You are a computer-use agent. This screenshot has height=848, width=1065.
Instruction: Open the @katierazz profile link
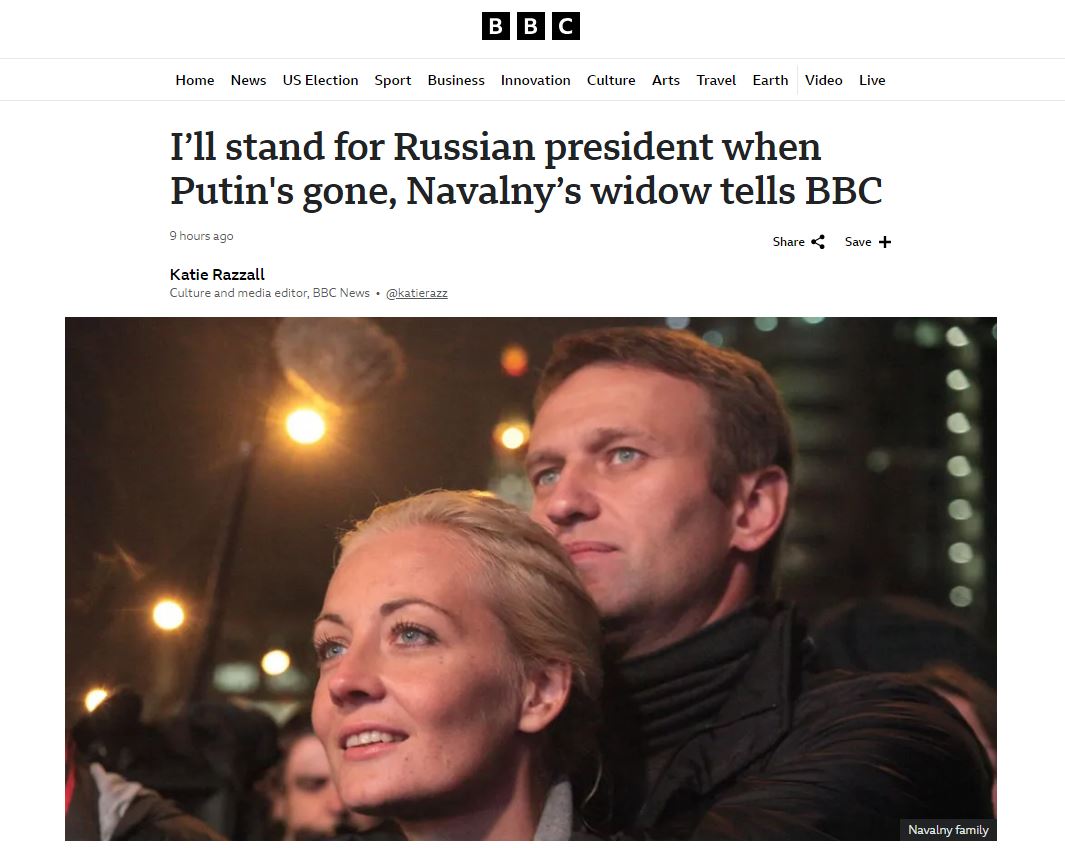point(416,293)
